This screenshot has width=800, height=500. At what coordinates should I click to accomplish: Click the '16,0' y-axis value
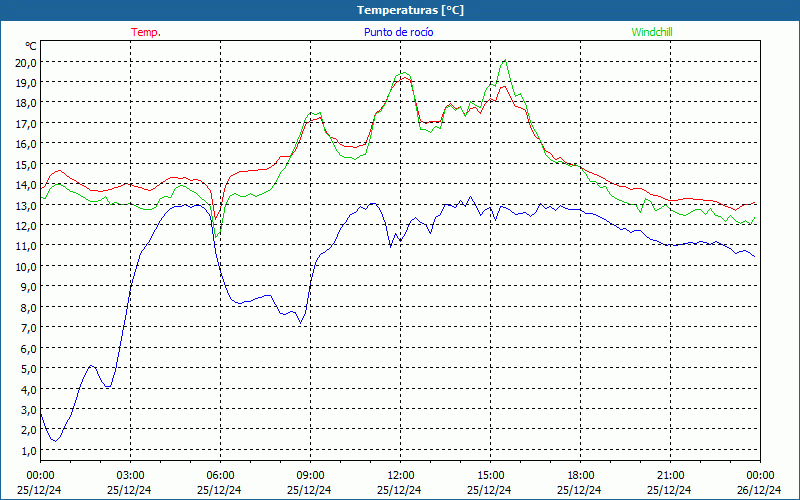27,144
